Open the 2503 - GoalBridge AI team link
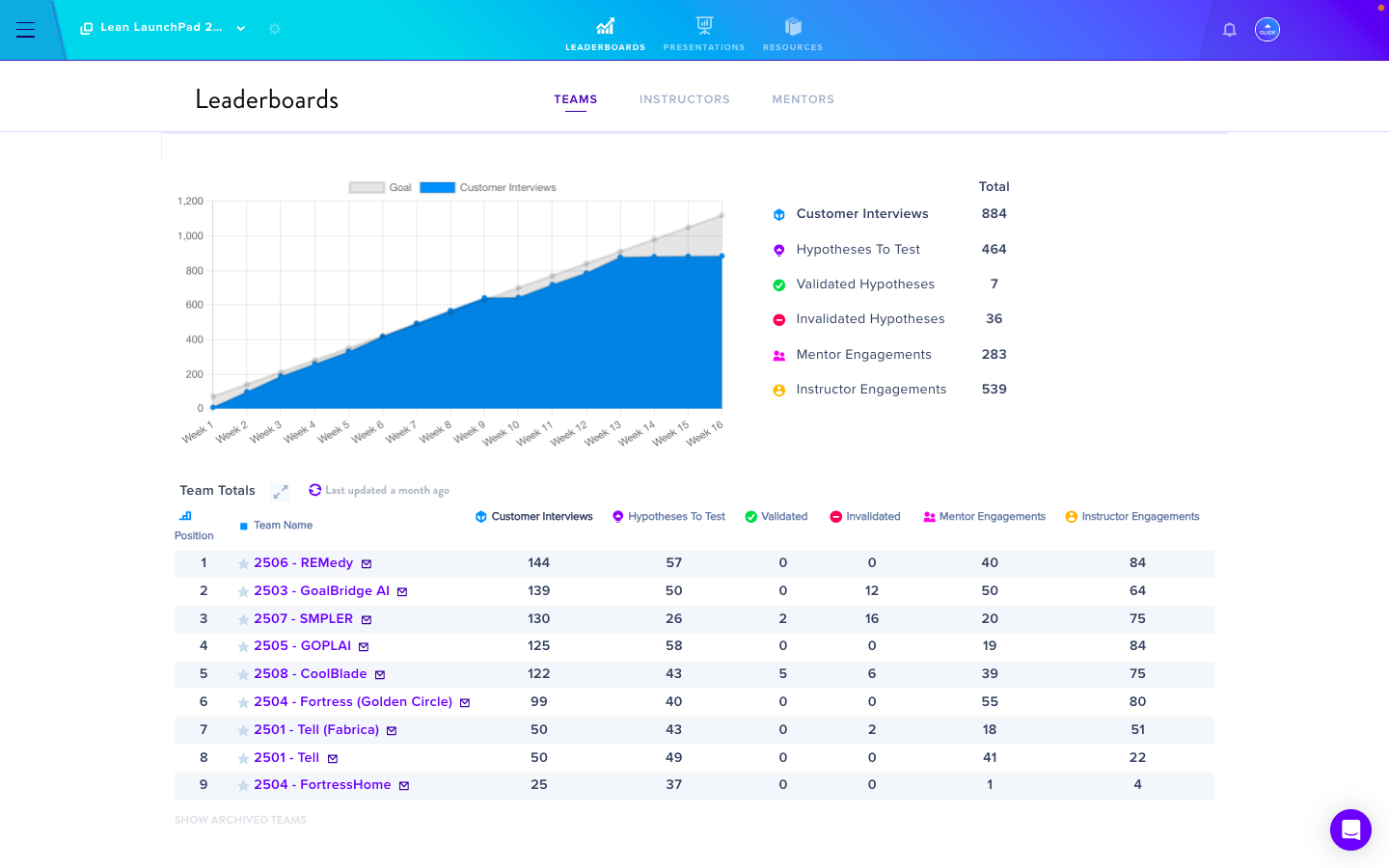The image size is (1389, 868). coord(322,591)
